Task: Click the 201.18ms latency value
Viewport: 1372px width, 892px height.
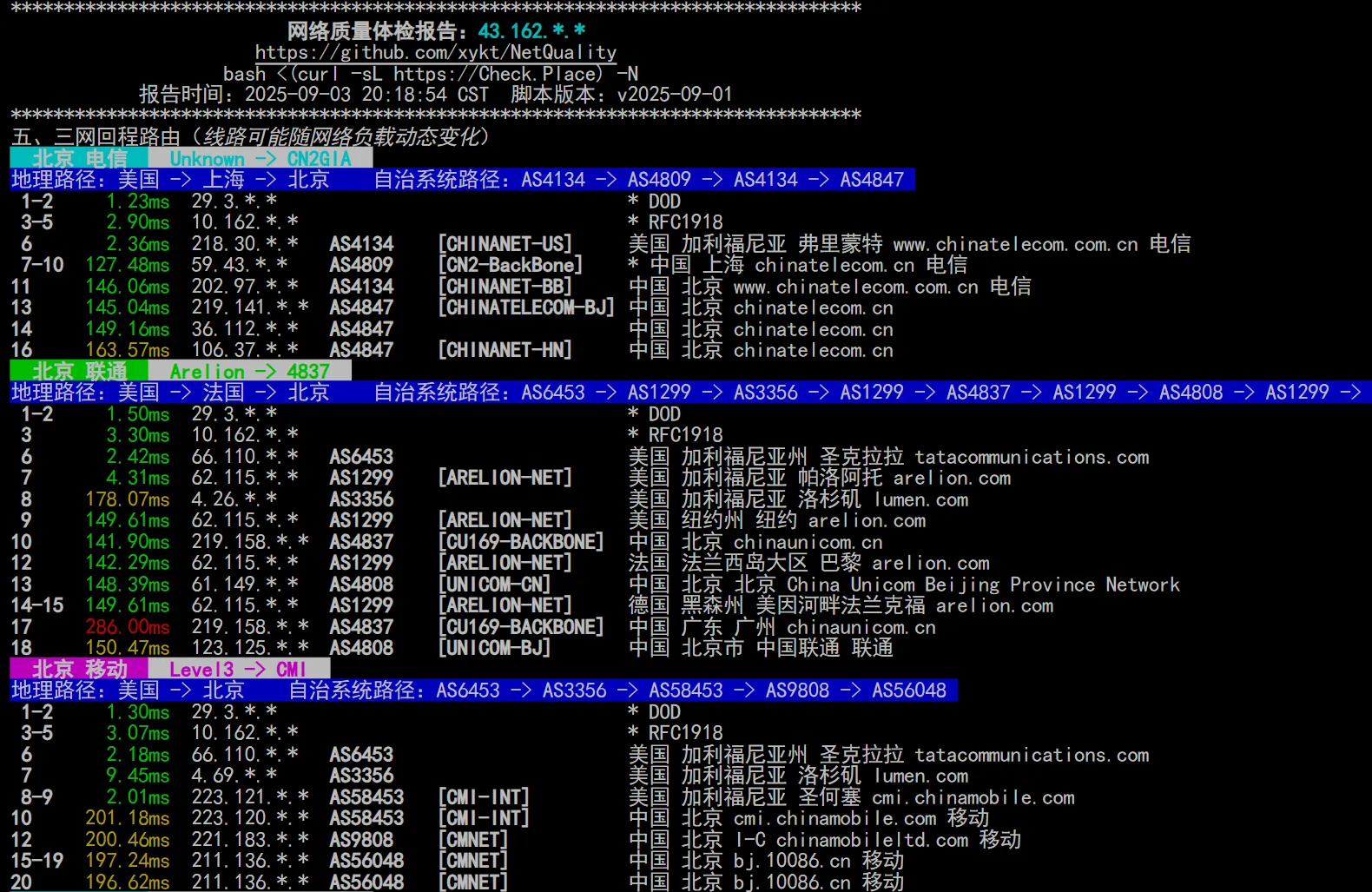Action: 128,818
